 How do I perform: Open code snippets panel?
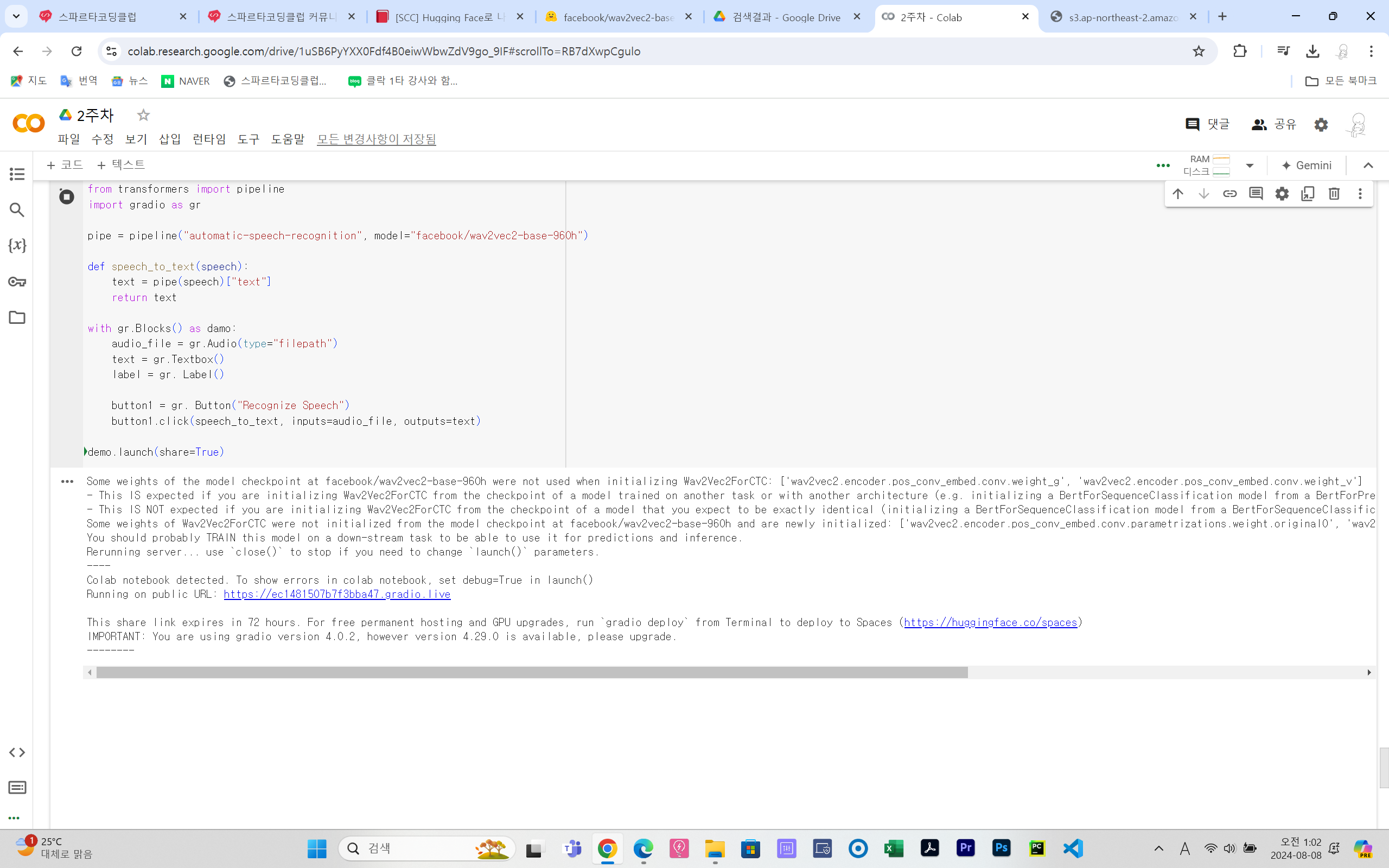[x=17, y=752]
